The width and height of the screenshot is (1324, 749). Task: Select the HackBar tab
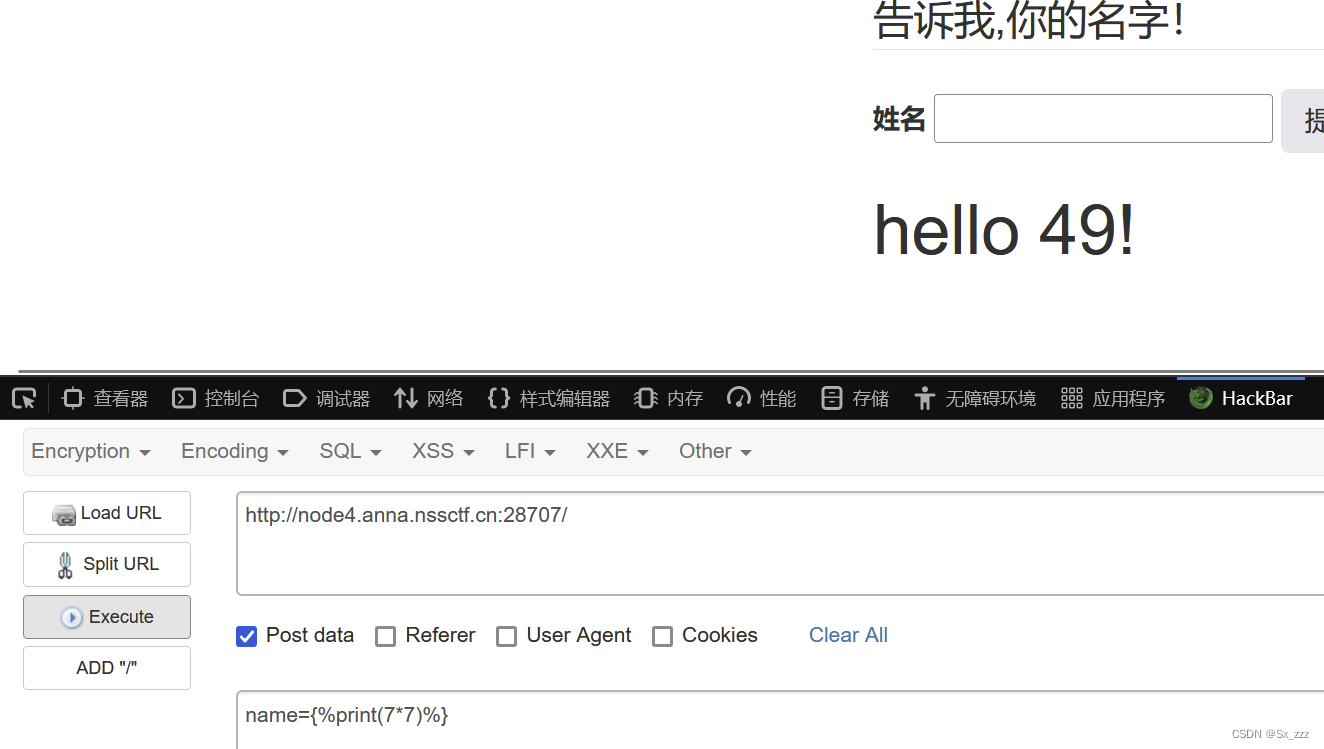click(x=1241, y=398)
